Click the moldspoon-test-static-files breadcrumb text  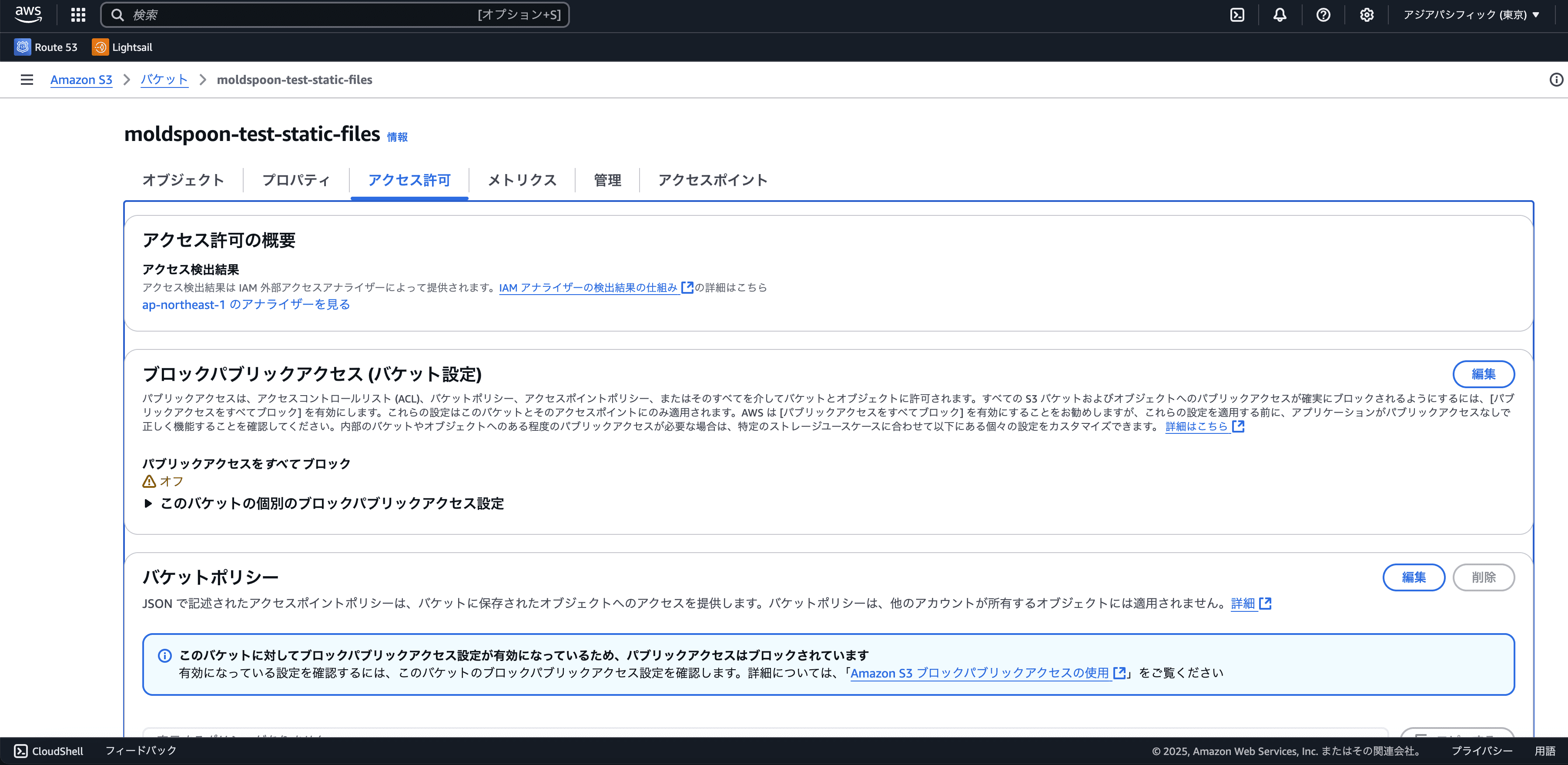(x=295, y=80)
